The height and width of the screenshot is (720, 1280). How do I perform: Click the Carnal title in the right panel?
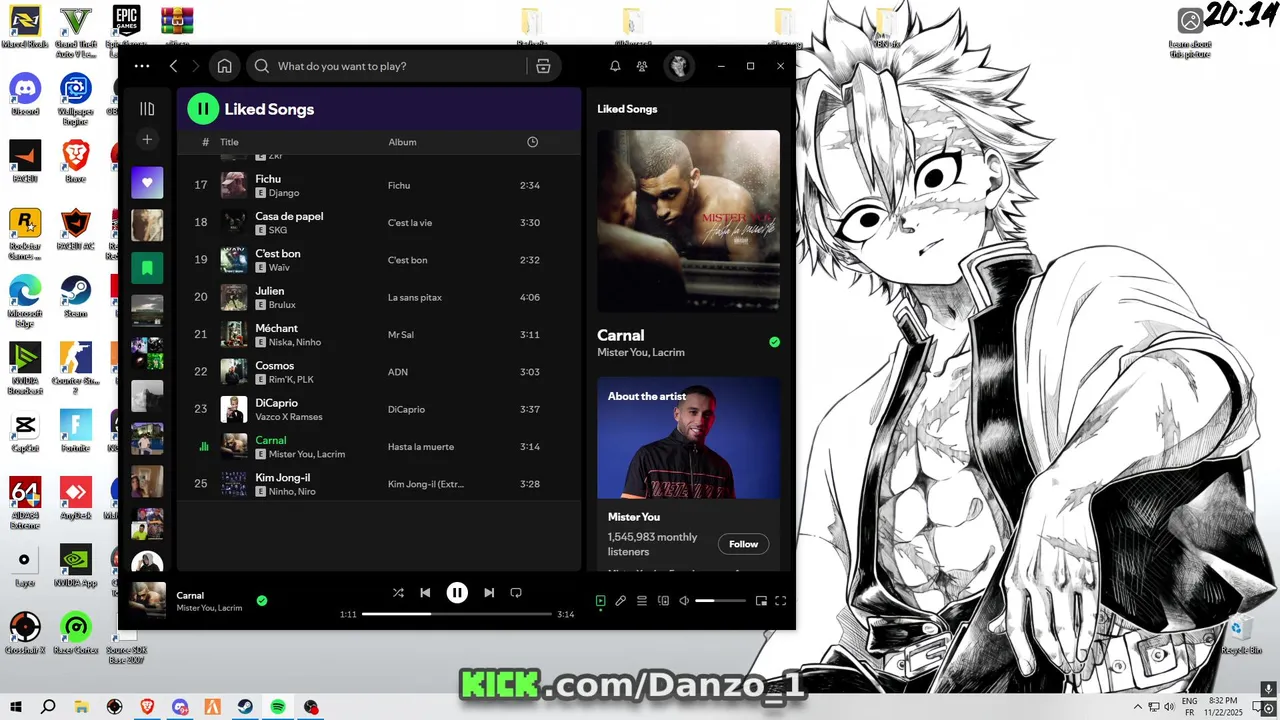(621, 335)
